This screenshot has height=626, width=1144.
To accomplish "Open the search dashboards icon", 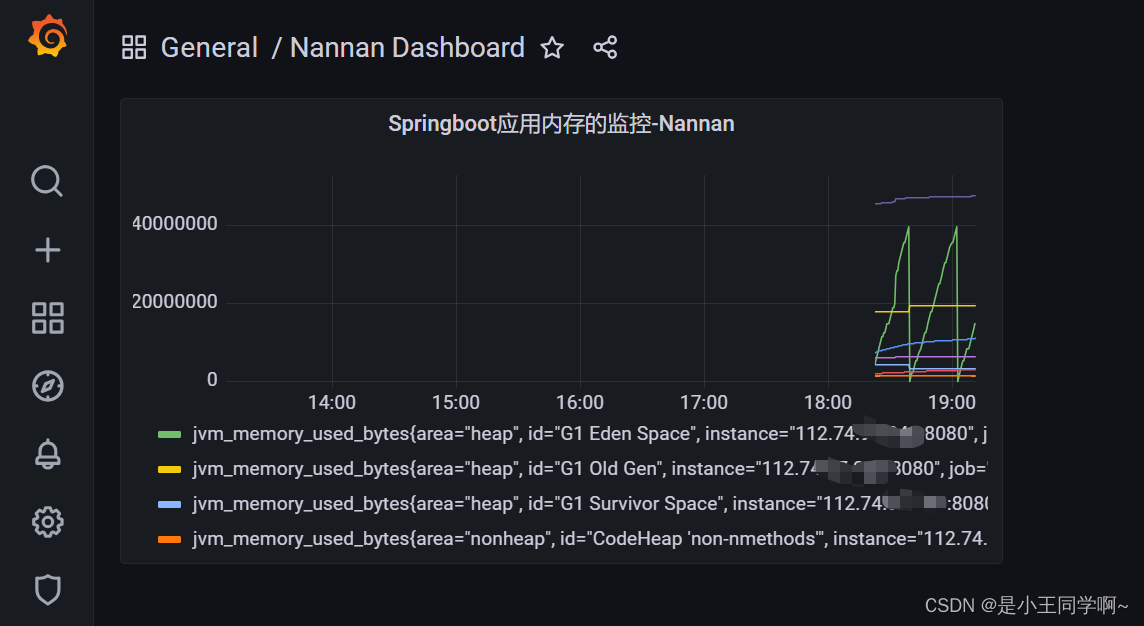I will [47, 181].
